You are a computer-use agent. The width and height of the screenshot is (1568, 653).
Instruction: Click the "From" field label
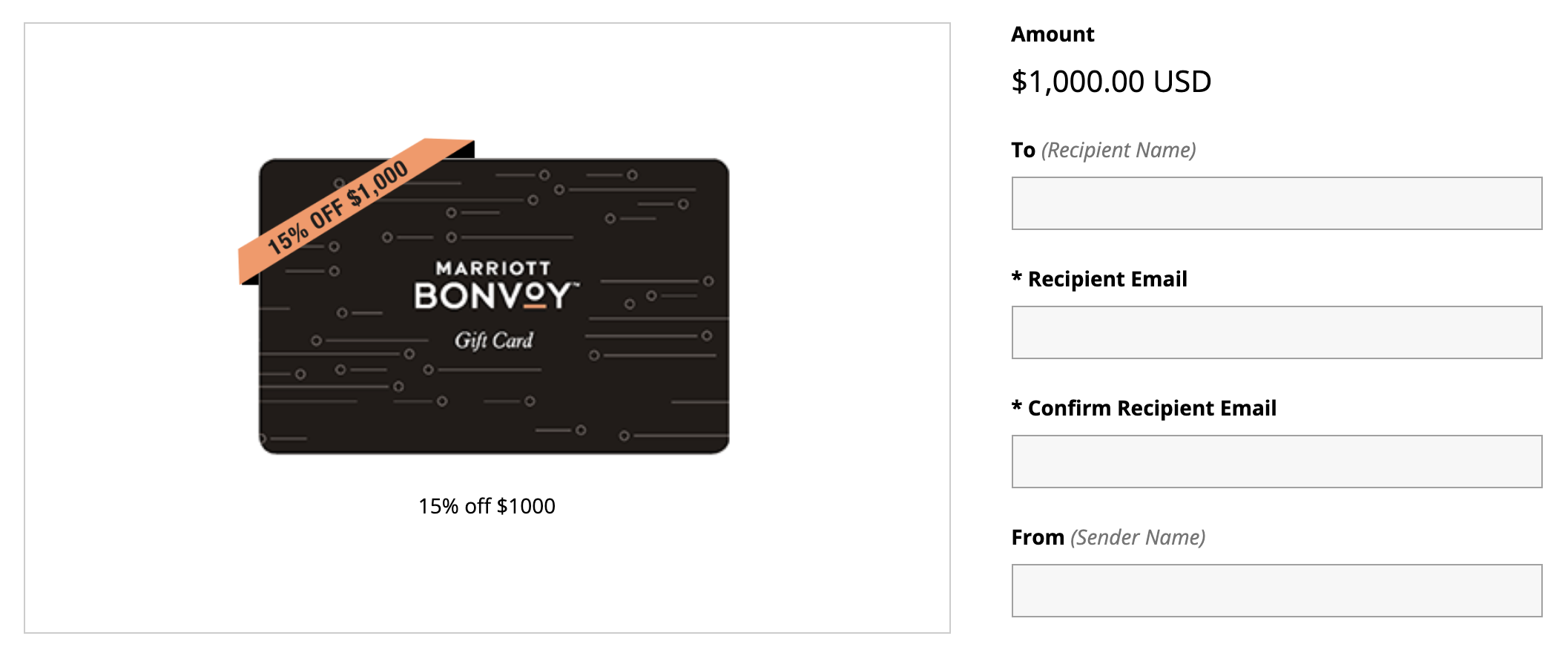[1037, 537]
